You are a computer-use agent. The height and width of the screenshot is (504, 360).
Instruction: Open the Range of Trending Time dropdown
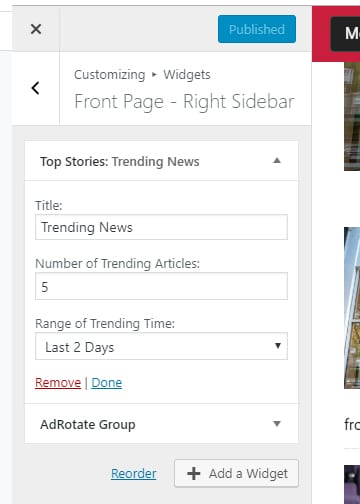tap(161, 346)
